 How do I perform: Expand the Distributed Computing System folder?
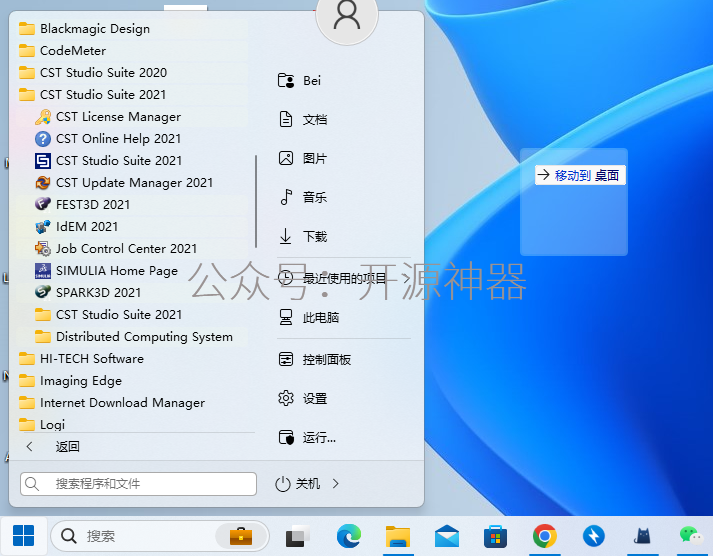pos(134,337)
